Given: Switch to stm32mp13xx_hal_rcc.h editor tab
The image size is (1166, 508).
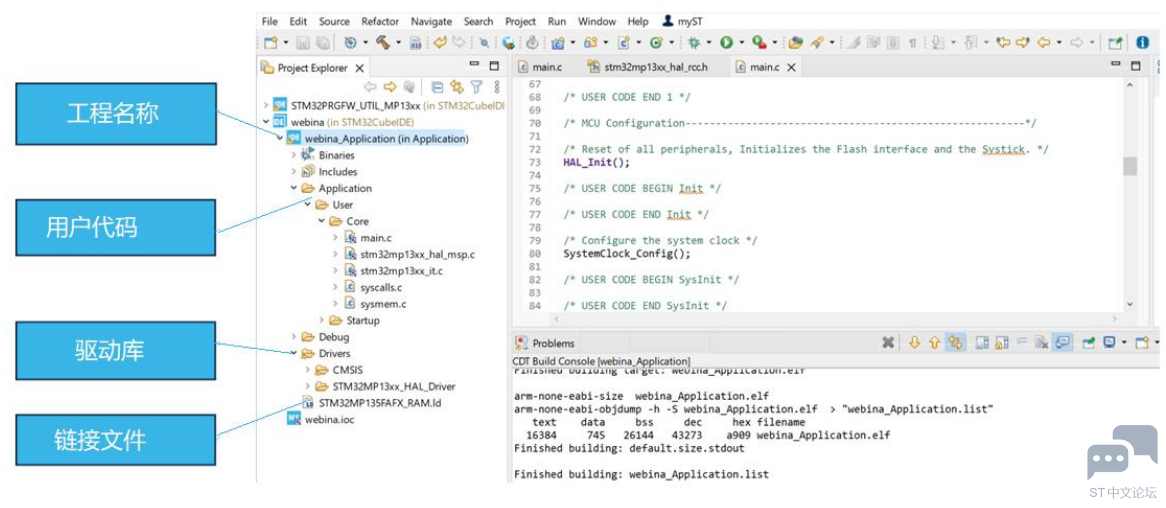Looking at the screenshot, I should (647, 67).
